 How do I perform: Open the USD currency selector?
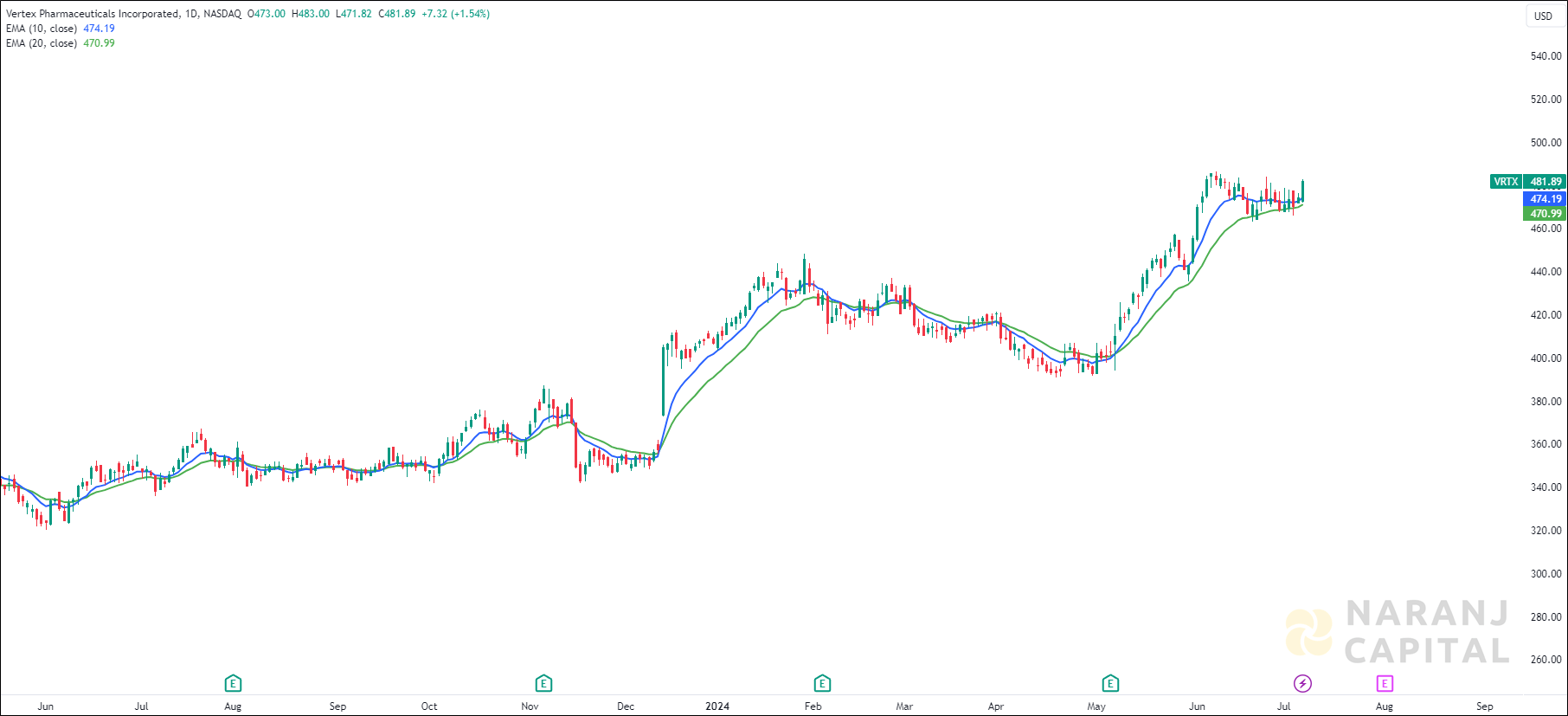pyautogui.click(x=1543, y=16)
